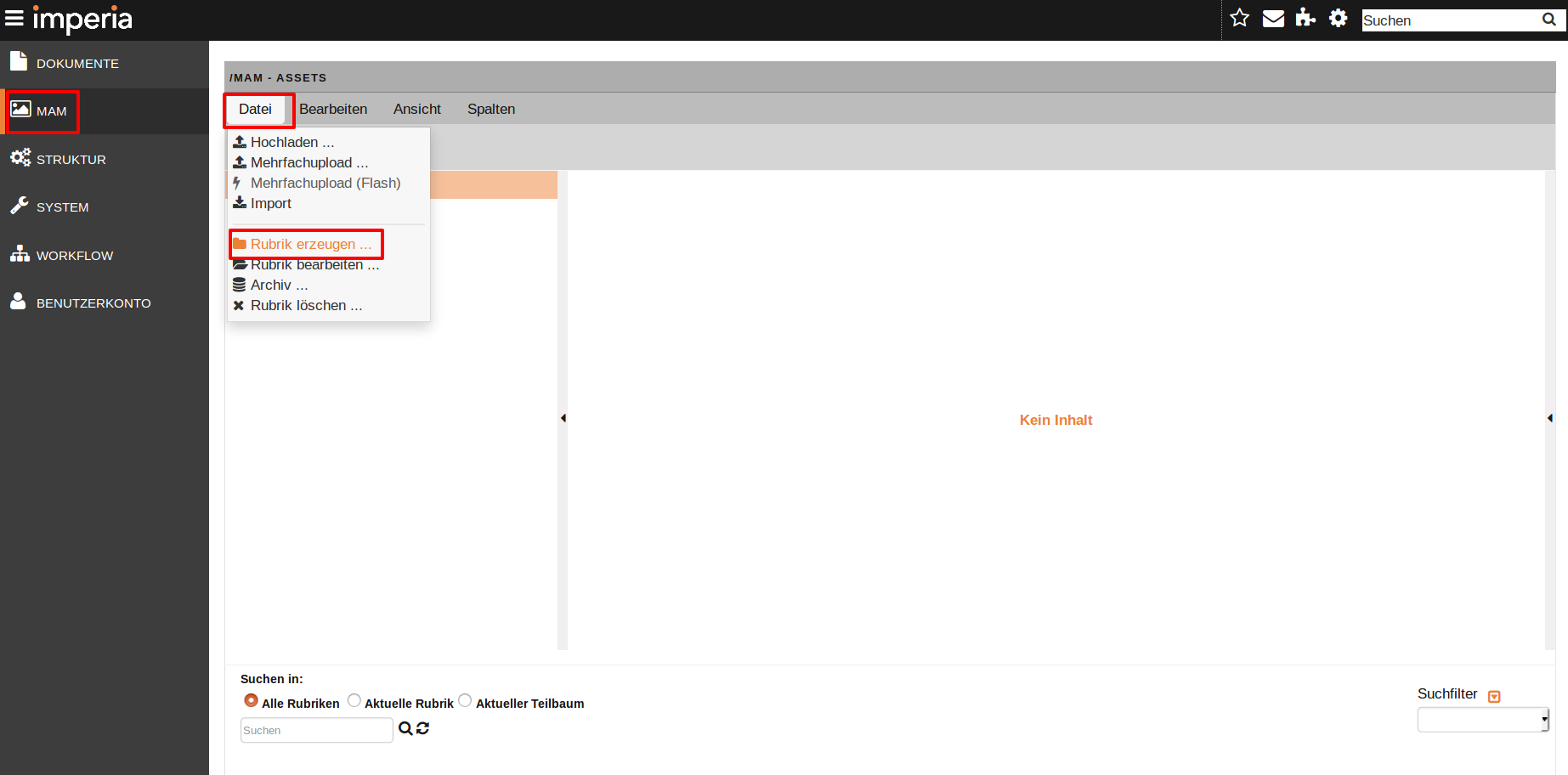Click the magnifier in the top search box

click(1549, 20)
